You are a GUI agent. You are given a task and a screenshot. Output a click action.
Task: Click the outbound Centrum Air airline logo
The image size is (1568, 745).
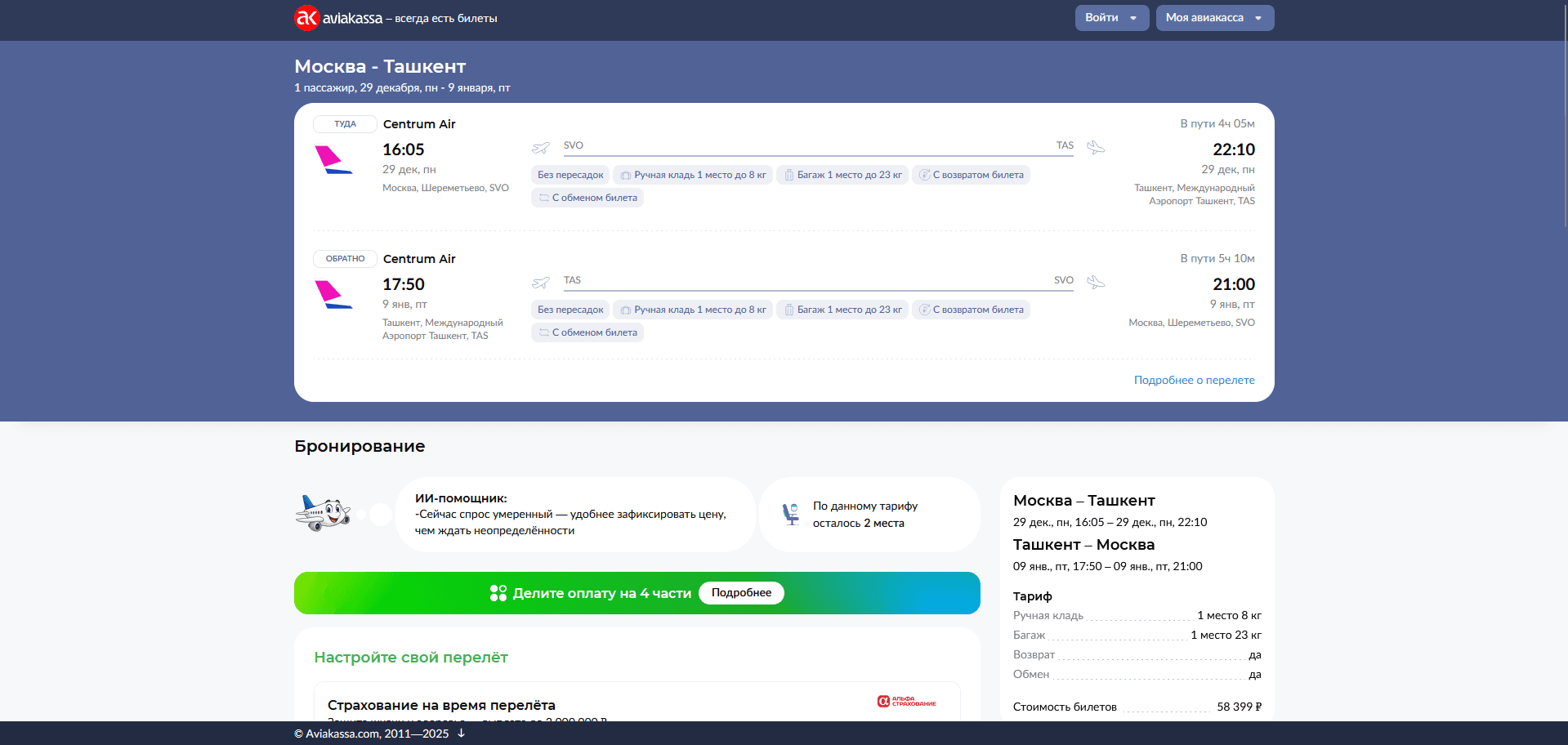333,159
